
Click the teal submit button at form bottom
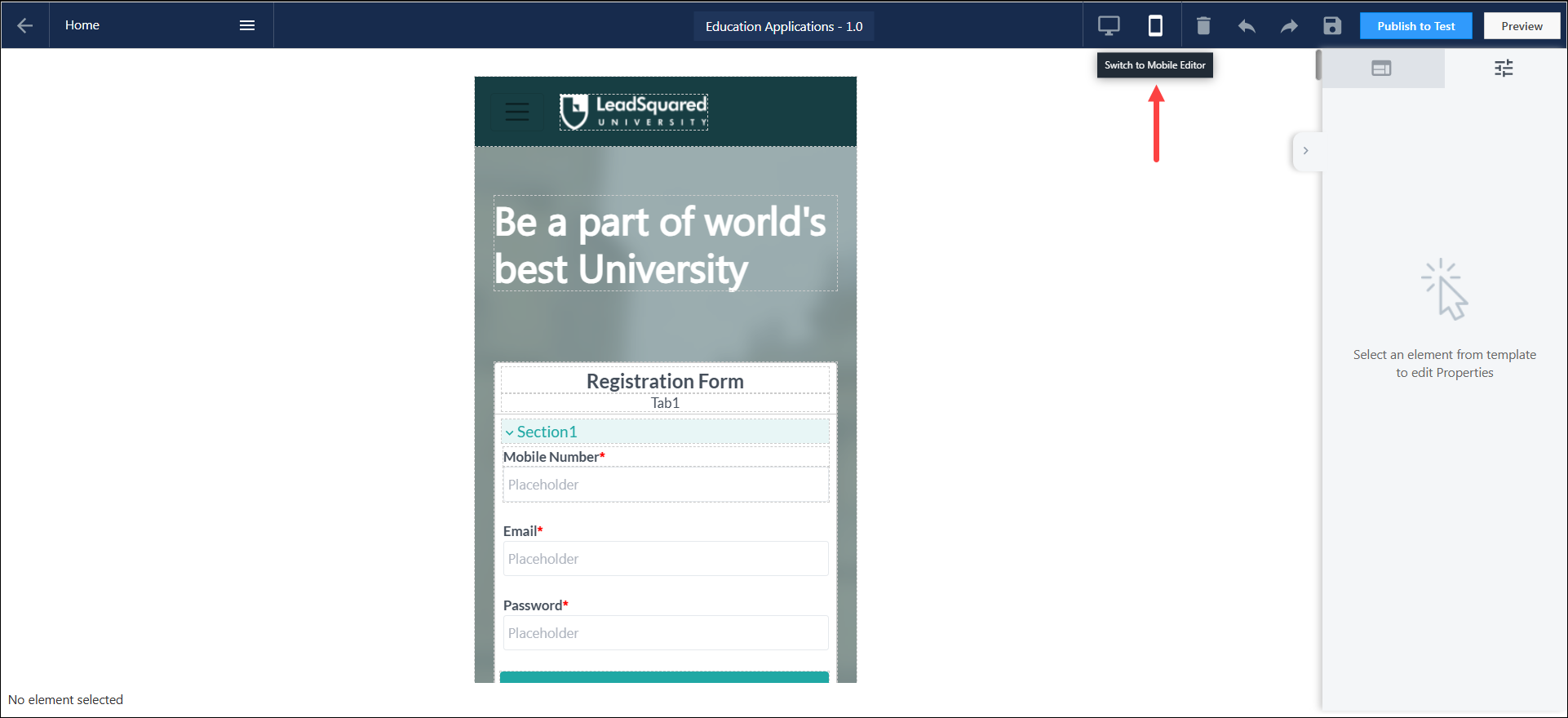click(x=664, y=677)
